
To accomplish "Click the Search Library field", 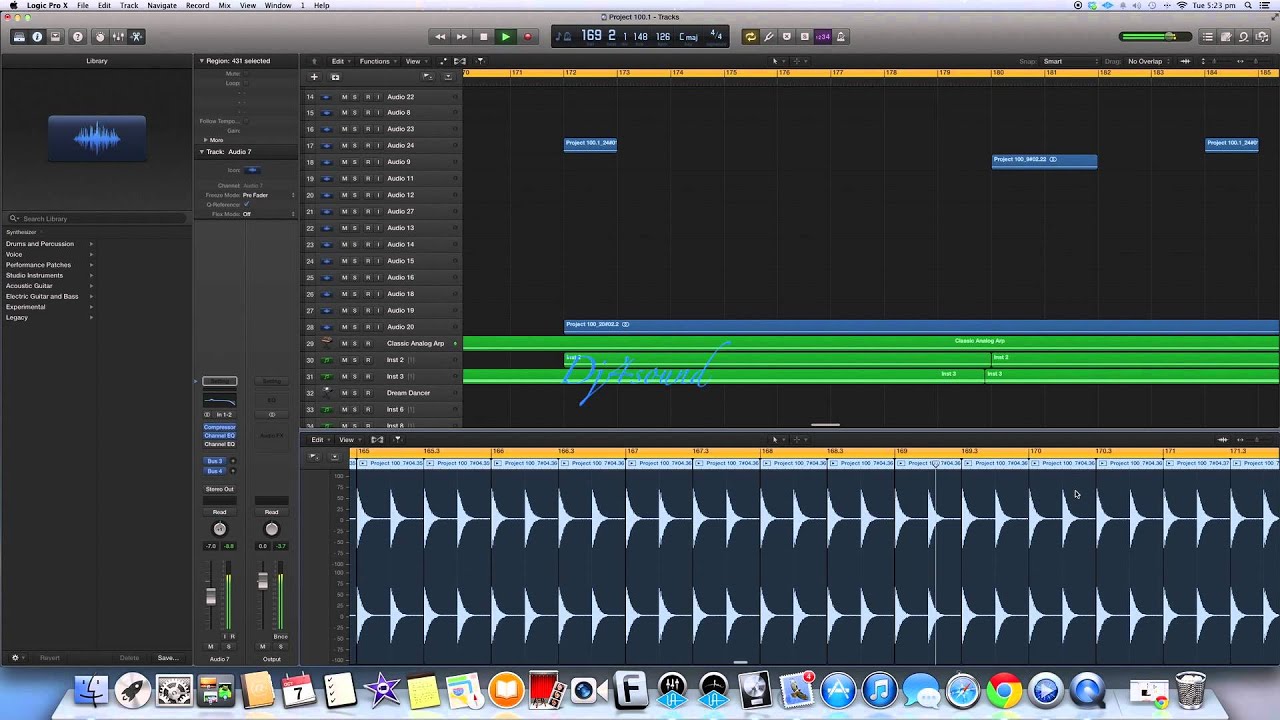I will (x=97, y=218).
